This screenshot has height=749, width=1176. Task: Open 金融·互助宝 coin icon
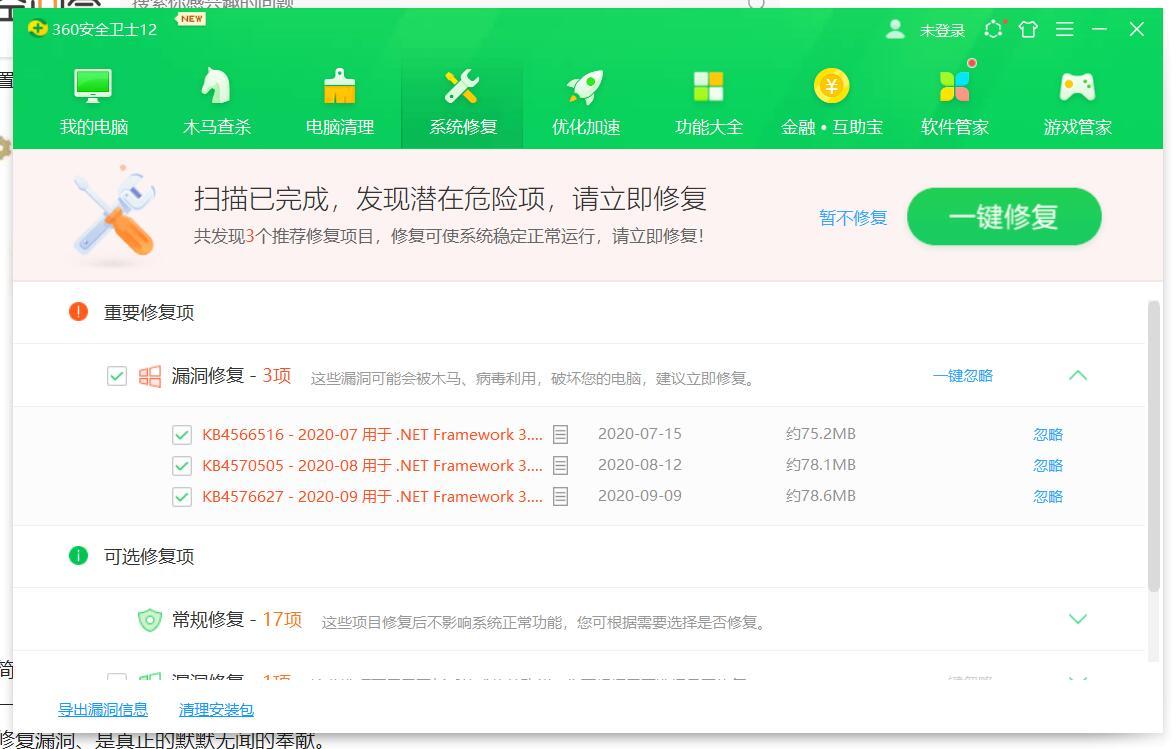831,85
